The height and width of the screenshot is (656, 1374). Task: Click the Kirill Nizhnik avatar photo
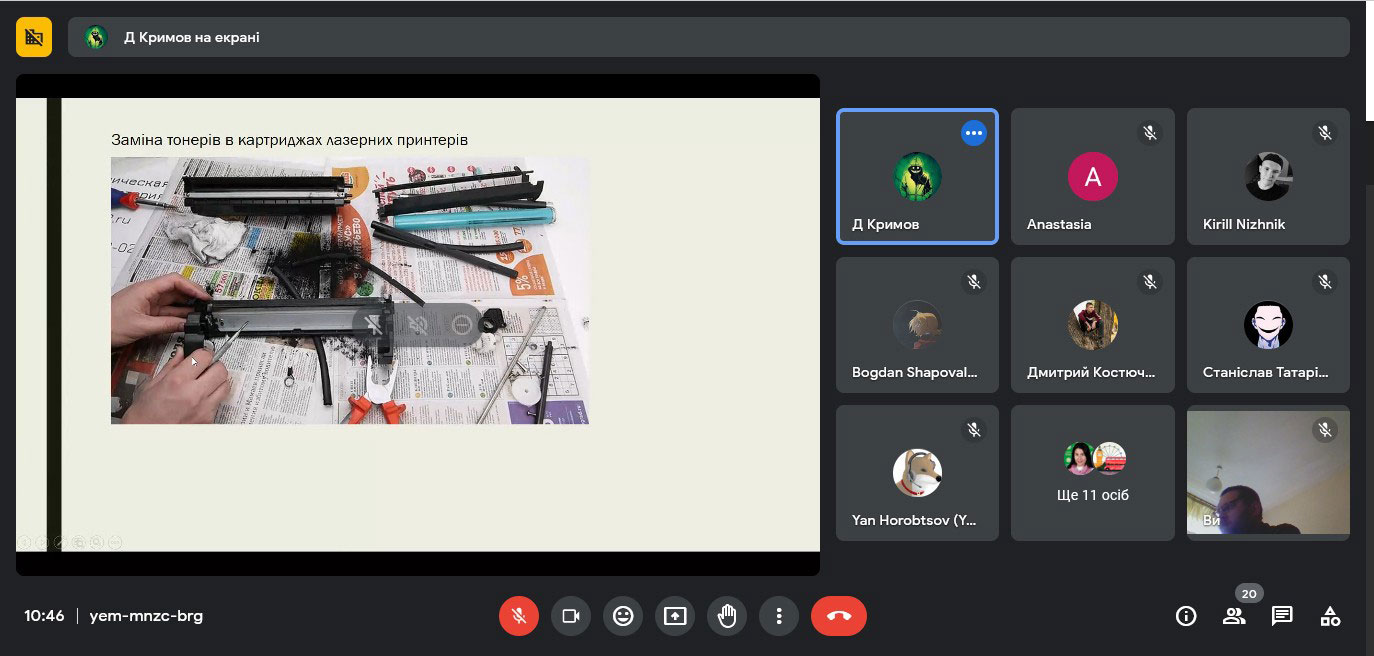(1268, 177)
